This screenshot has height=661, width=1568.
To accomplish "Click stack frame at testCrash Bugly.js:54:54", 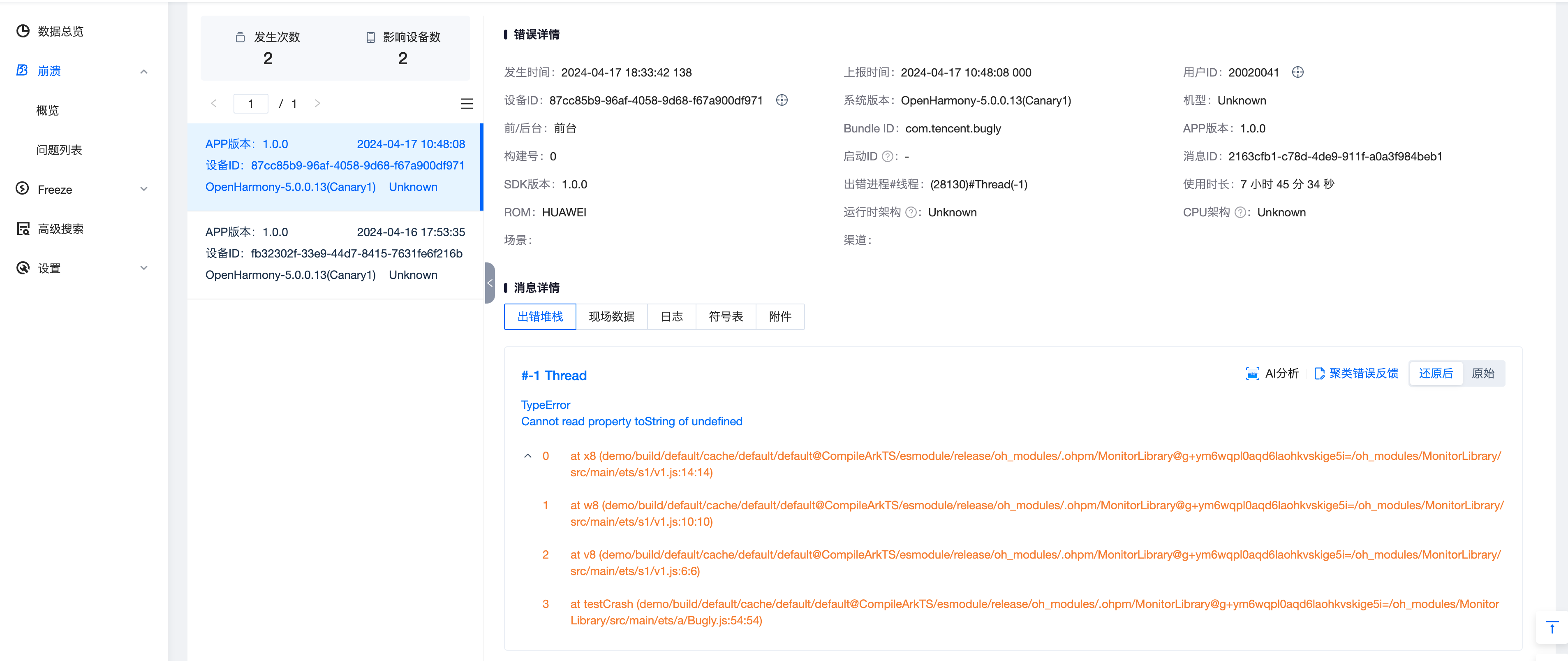I will 1034,612.
